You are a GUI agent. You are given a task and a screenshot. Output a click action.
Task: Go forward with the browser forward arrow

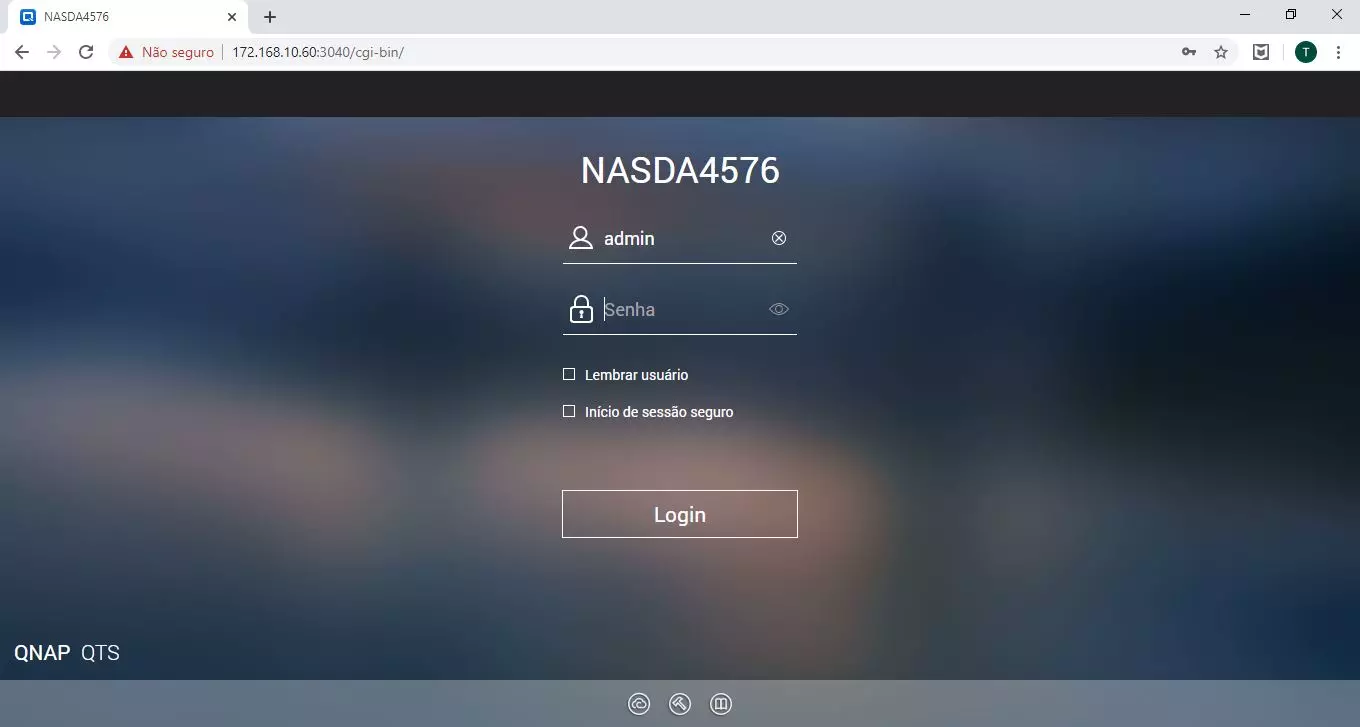tap(54, 52)
